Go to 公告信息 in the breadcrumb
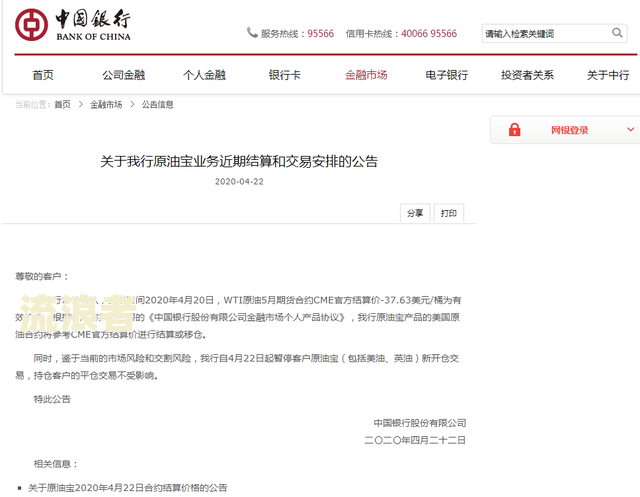The height and width of the screenshot is (497, 640). (158, 105)
